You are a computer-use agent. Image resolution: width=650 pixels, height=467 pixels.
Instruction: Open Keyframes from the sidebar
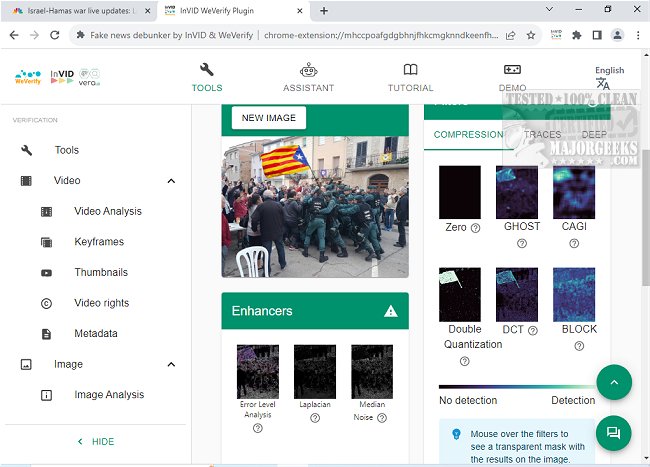[99, 242]
